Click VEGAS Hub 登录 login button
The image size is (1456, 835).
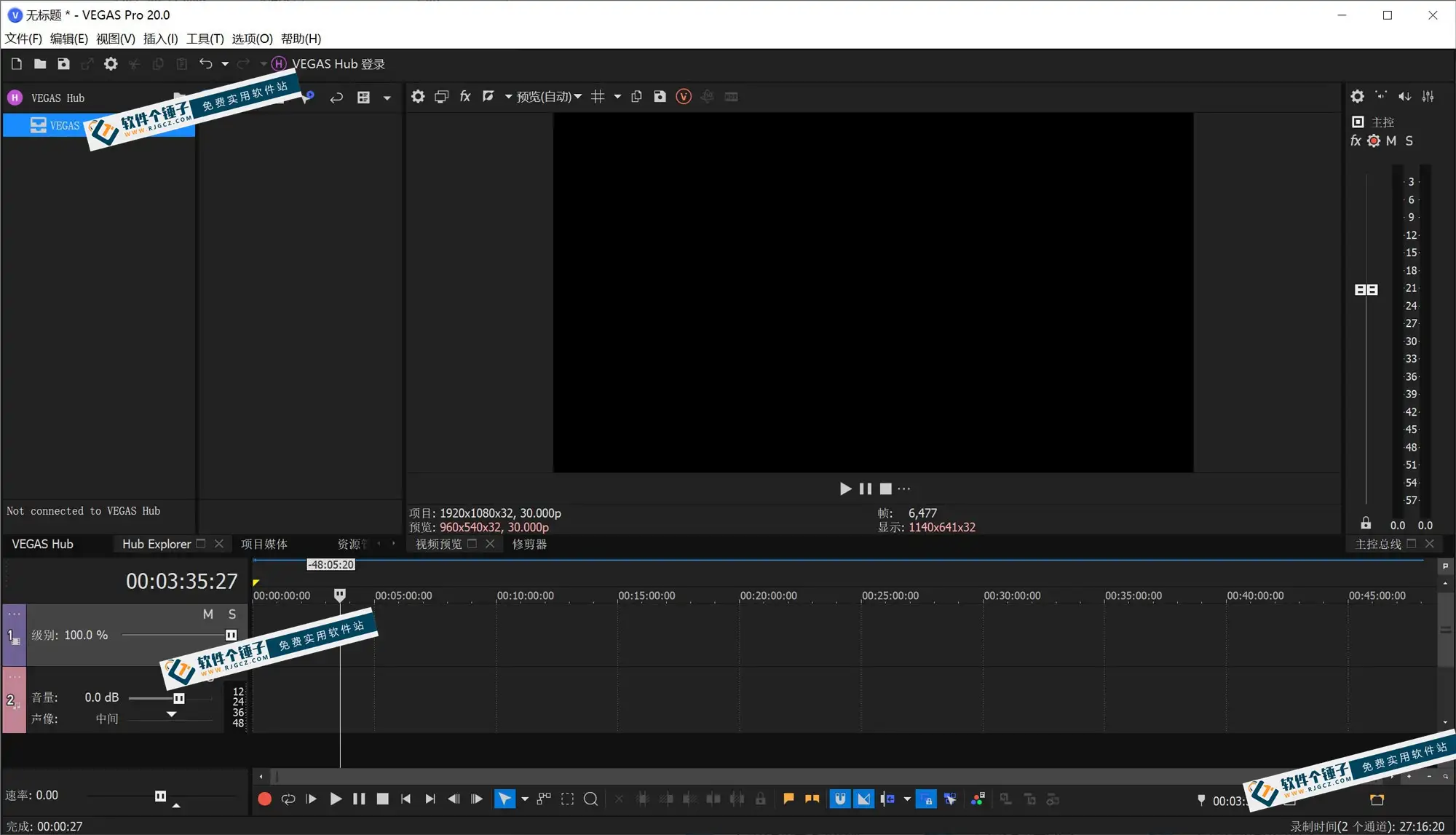(x=329, y=64)
